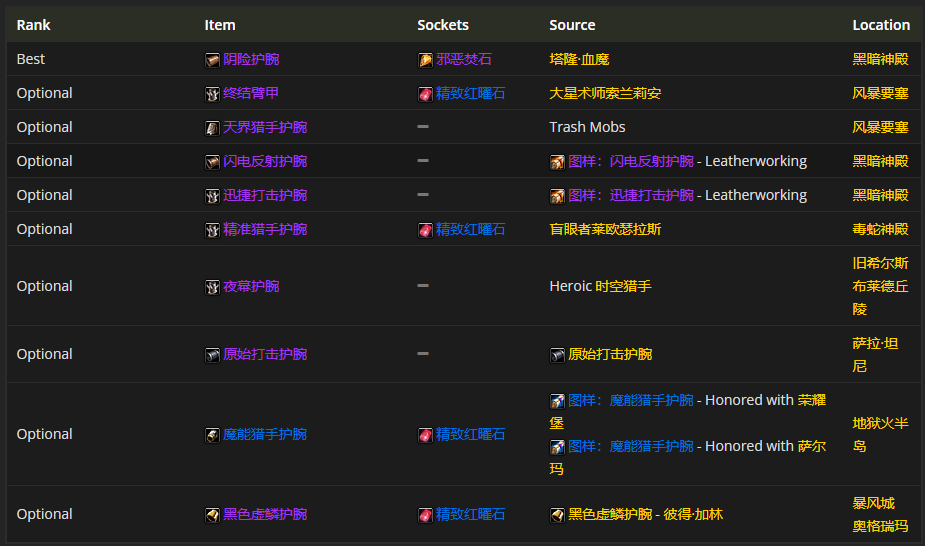
Task: Open the 塔隆·血魔 source link
Action: (x=579, y=59)
